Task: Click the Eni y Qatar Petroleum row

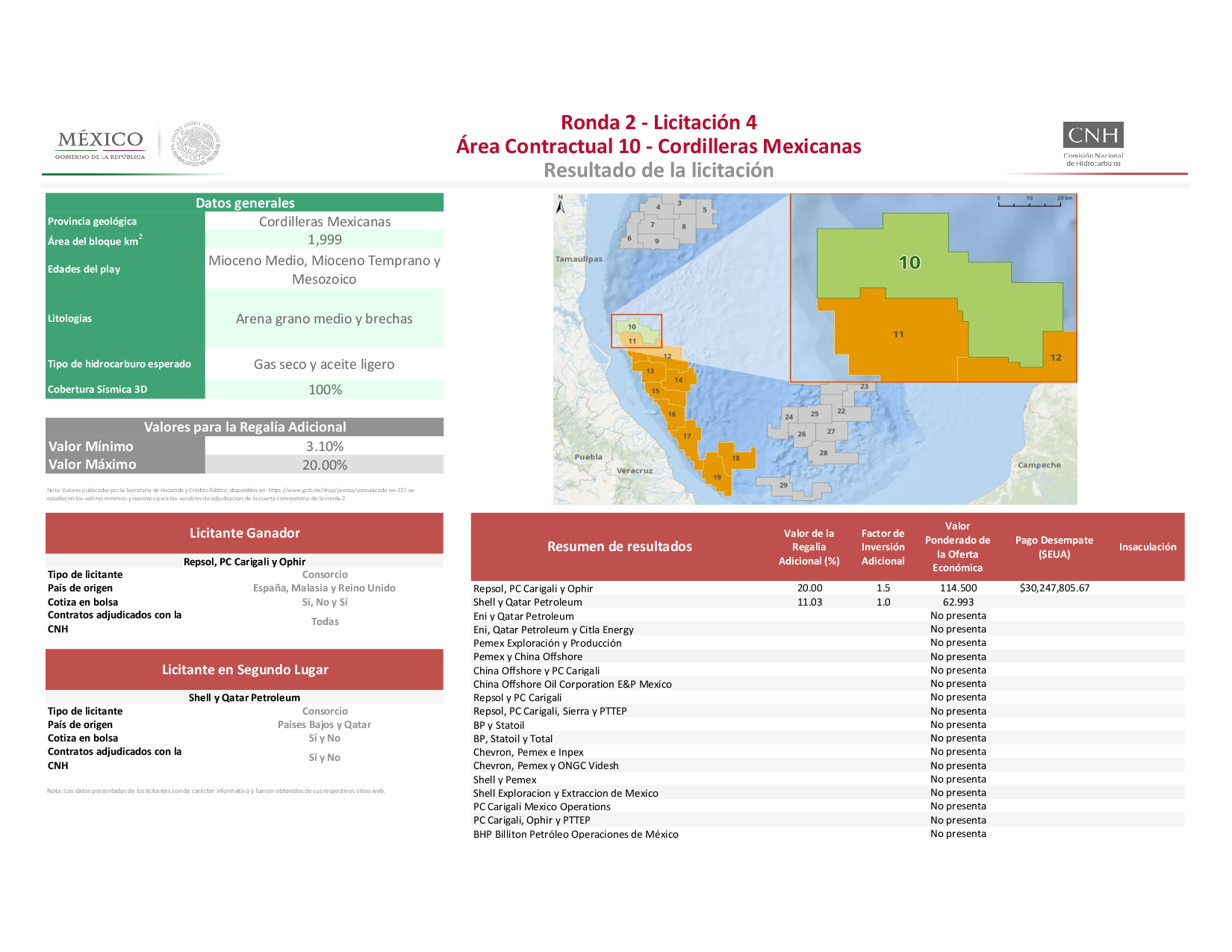Action: click(x=827, y=616)
